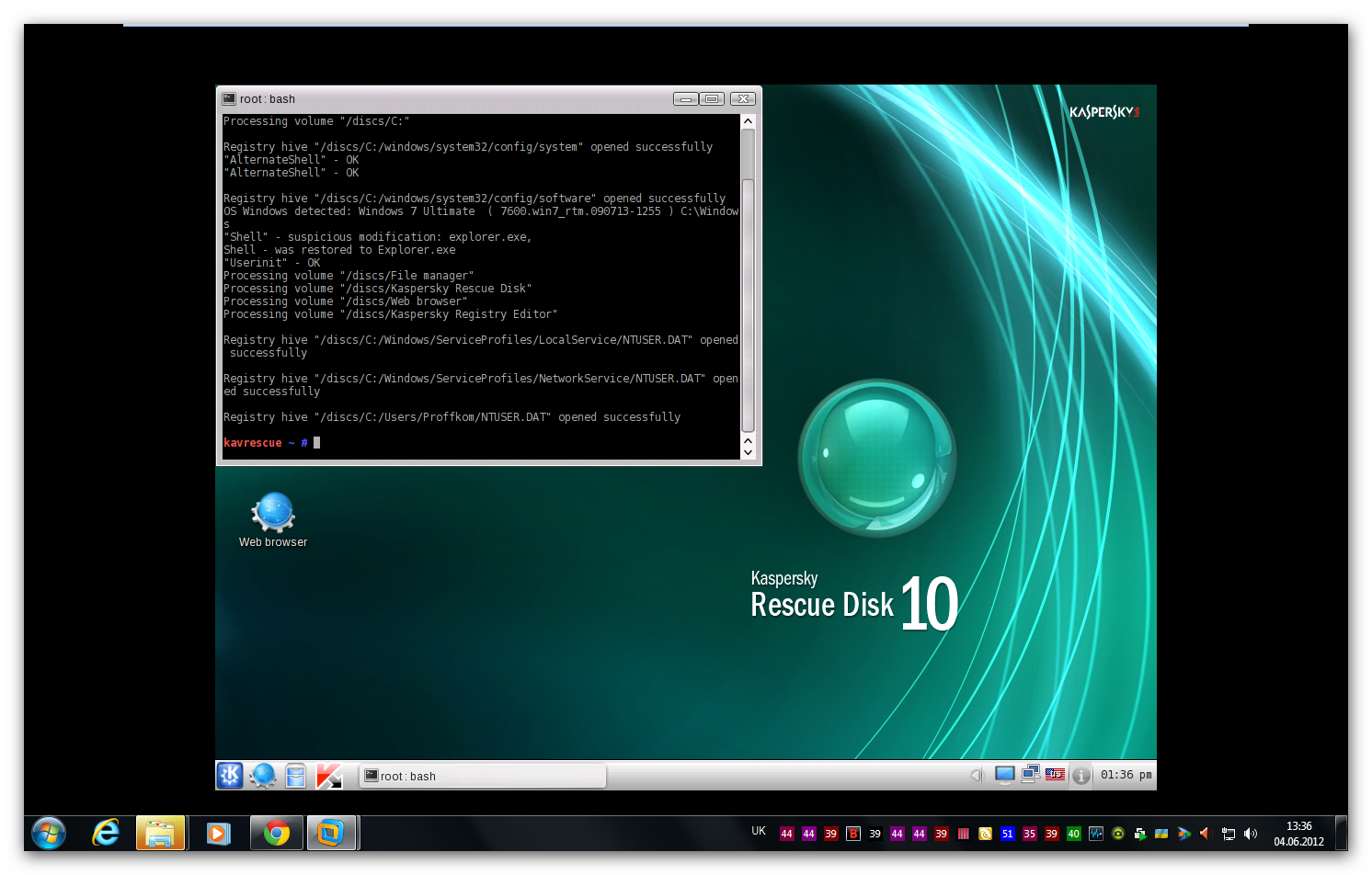Open the network connection tray icon
The width and height of the screenshot is (1372, 875).
pos(1030,775)
